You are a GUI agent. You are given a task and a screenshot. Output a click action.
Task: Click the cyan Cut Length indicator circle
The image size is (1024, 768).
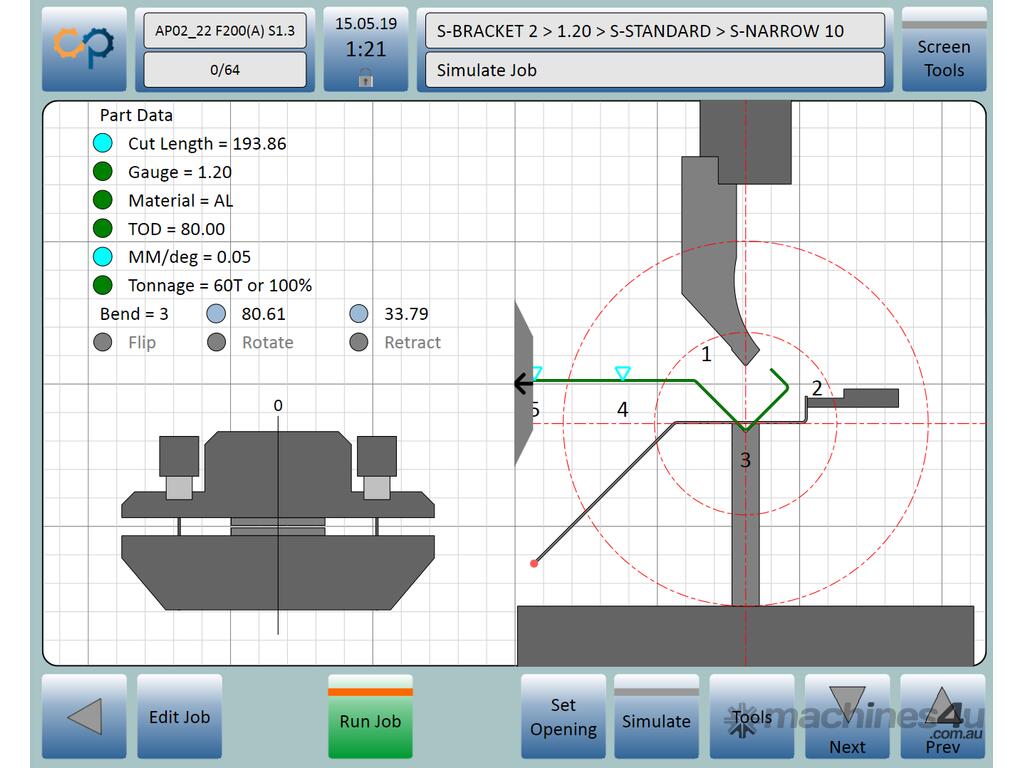click(x=102, y=143)
